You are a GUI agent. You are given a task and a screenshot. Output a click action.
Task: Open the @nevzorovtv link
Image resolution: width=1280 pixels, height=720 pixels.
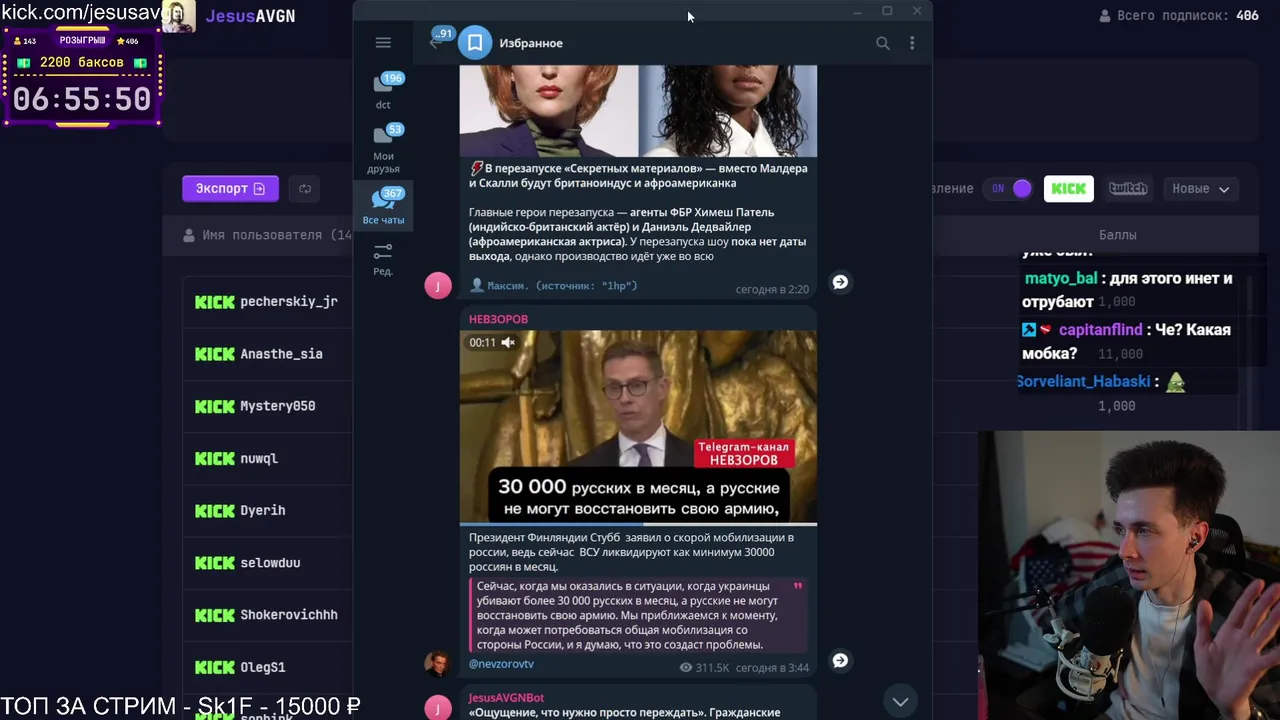tap(501, 664)
